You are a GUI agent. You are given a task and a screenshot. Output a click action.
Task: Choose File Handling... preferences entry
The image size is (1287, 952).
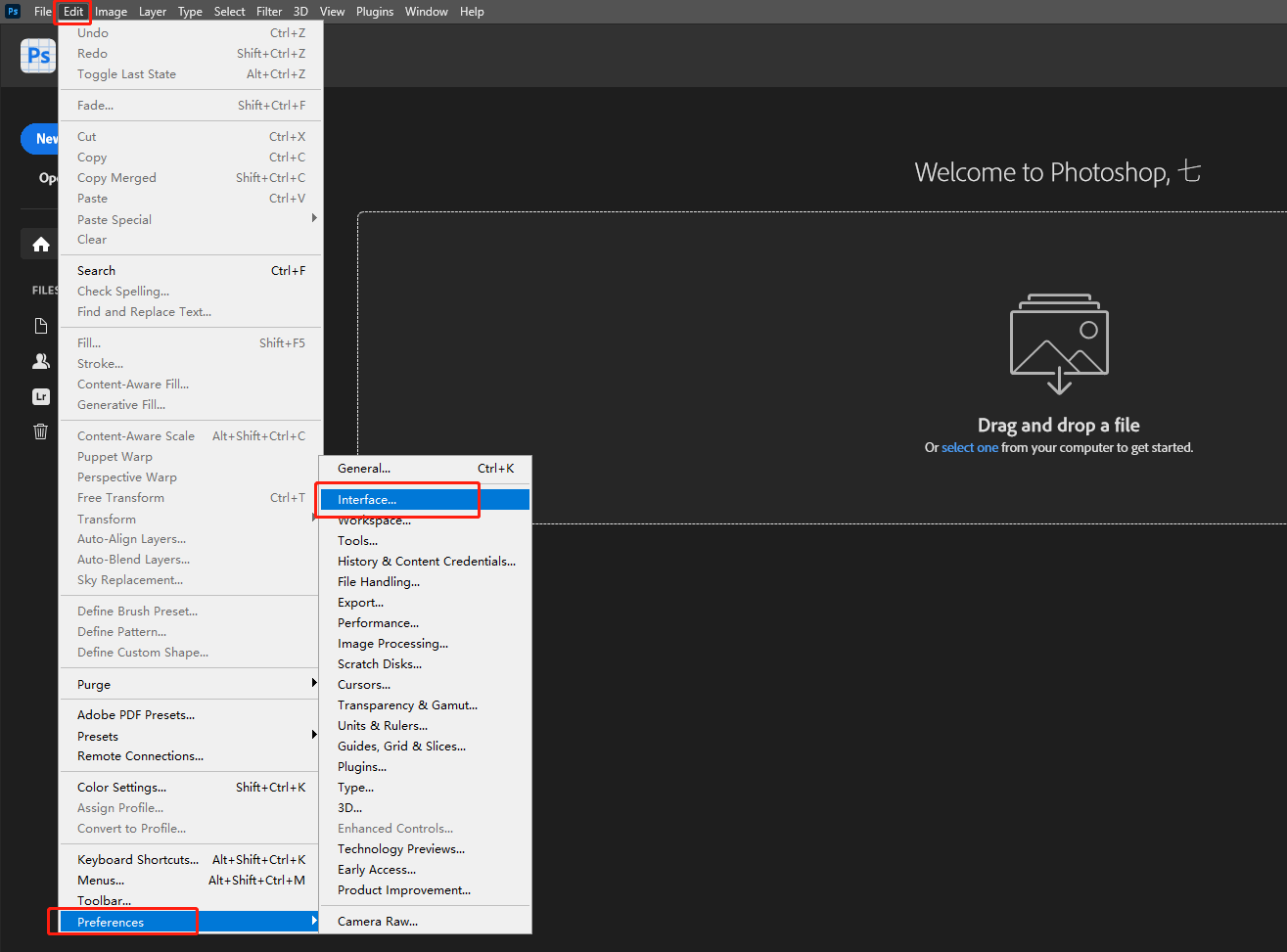pos(425,581)
